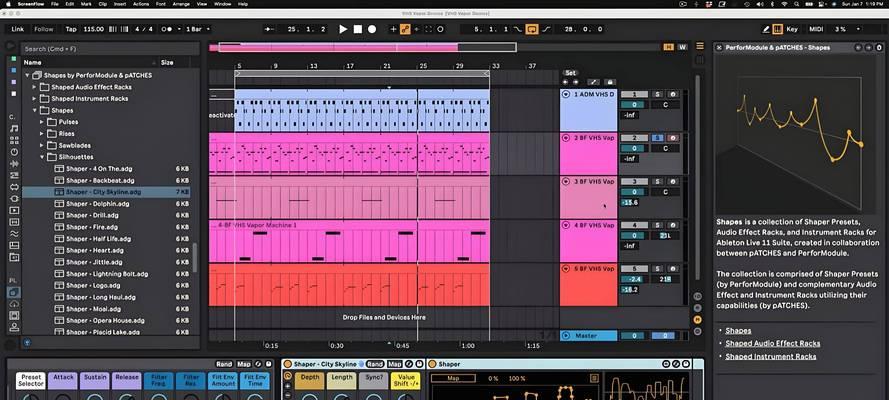Solo track 1 ADM VHS D

point(657,94)
